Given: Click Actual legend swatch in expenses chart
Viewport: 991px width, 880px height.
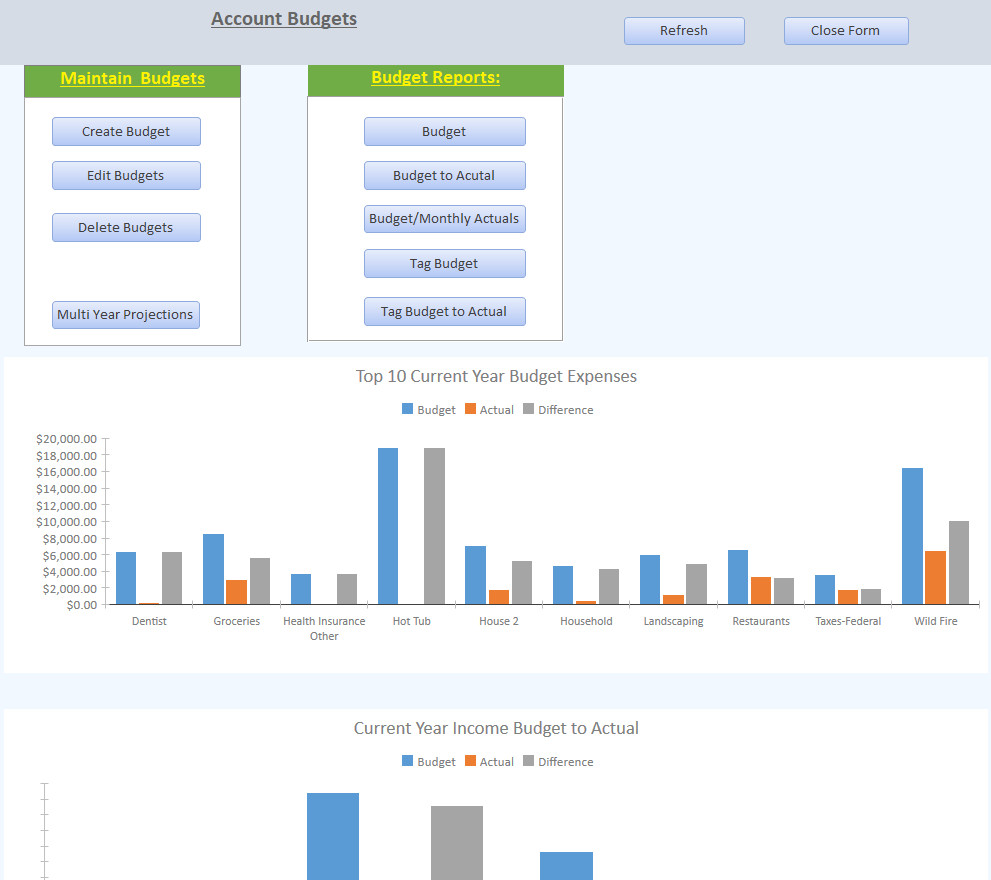Looking at the screenshot, I should point(470,409).
